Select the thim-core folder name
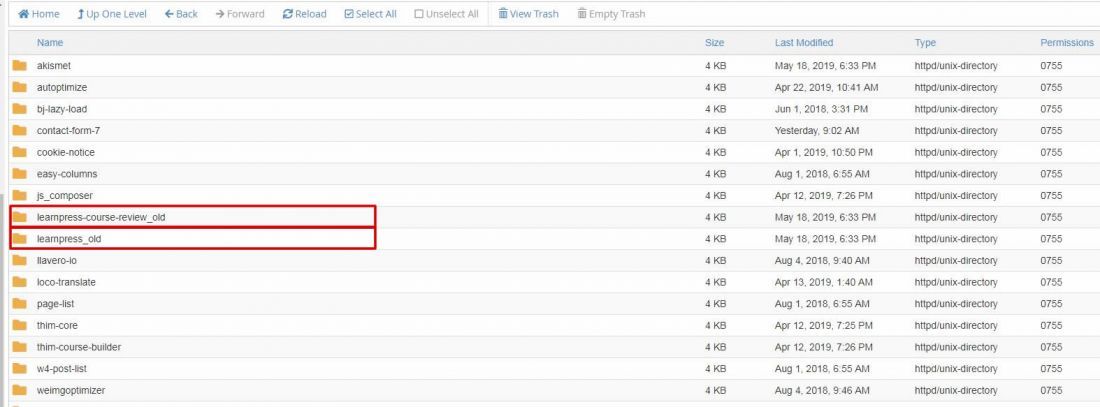 tap(57, 326)
